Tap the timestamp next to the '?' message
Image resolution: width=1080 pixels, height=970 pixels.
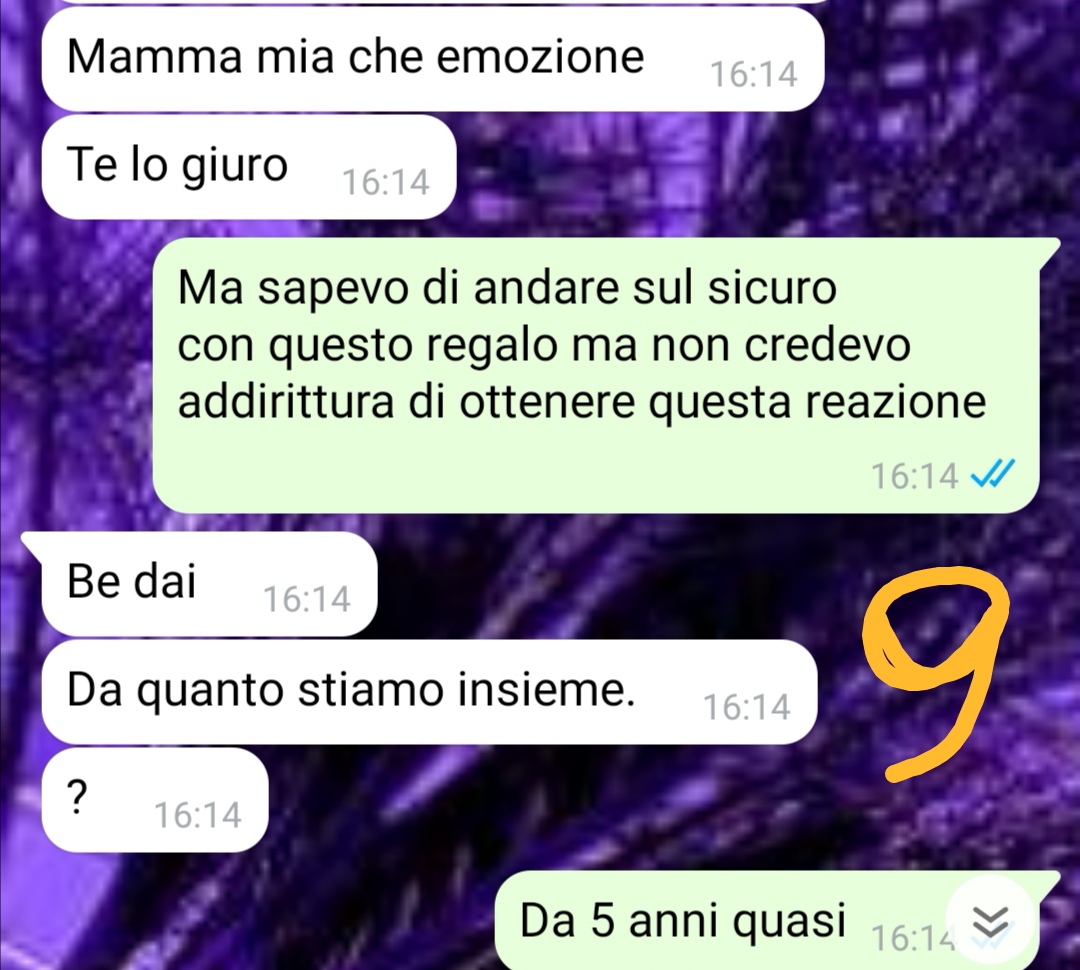click(x=198, y=816)
